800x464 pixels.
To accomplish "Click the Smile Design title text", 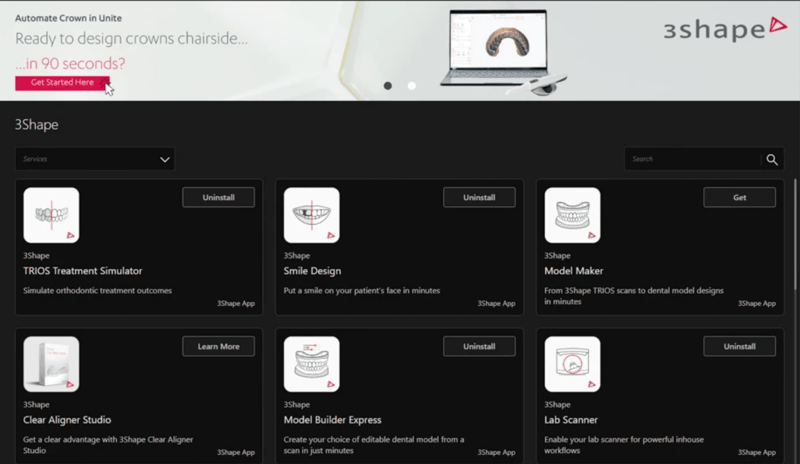I will 312,271.
